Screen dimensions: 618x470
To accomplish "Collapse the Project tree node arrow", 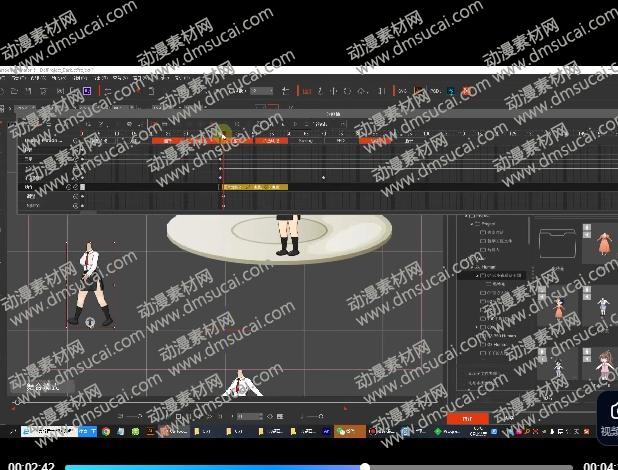I will pos(473,225).
